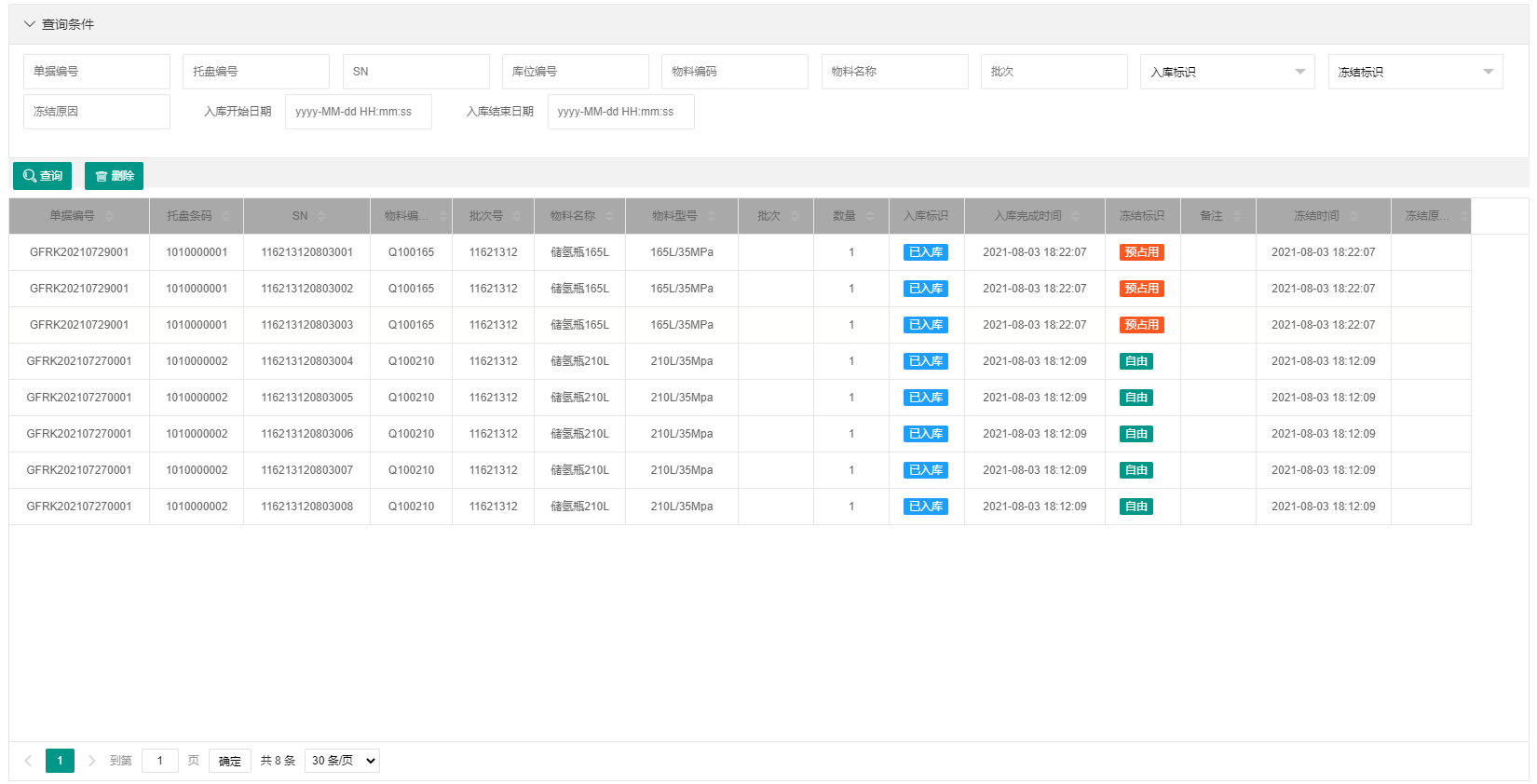Sort by 物料型号 column sort icon
The width and height of the screenshot is (1537, 784).
[x=712, y=216]
